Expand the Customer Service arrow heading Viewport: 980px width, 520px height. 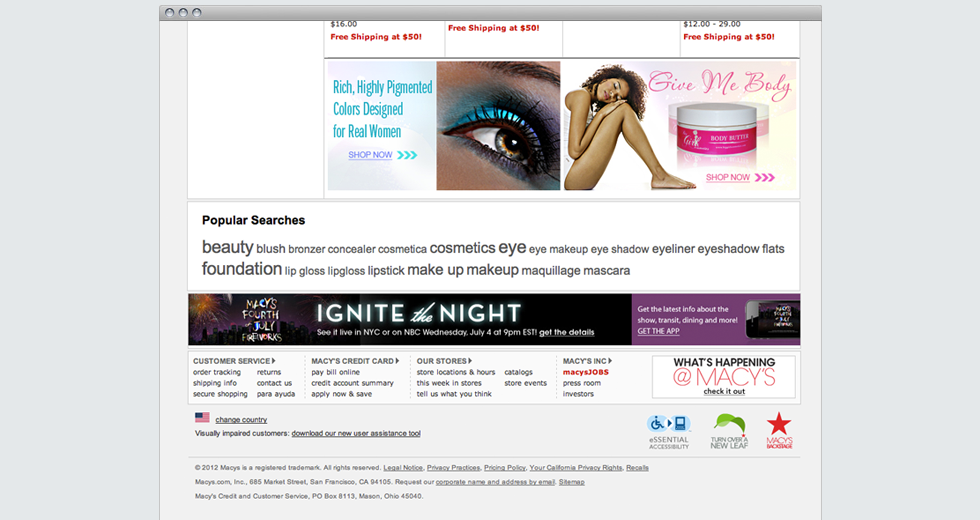point(234,361)
